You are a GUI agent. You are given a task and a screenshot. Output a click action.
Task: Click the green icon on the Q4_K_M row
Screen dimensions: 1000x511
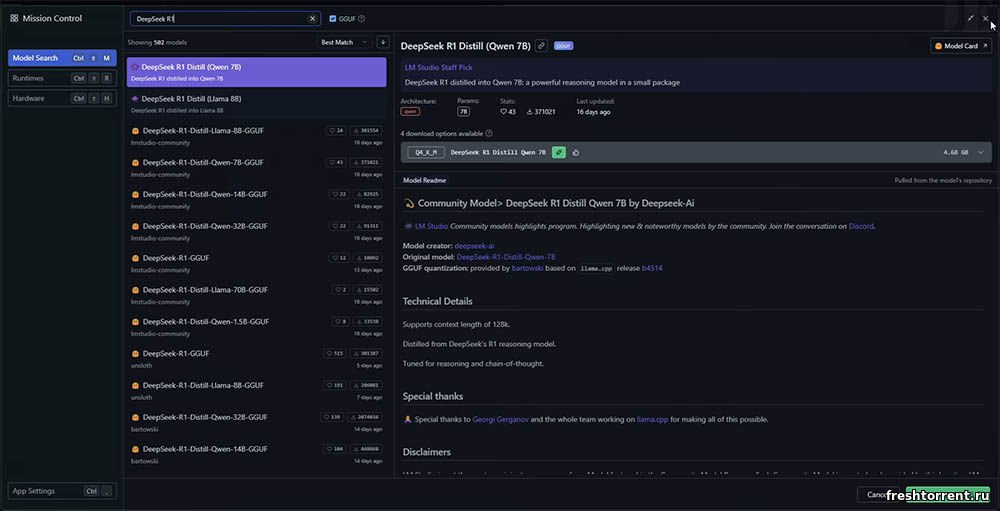pos(559,152)
